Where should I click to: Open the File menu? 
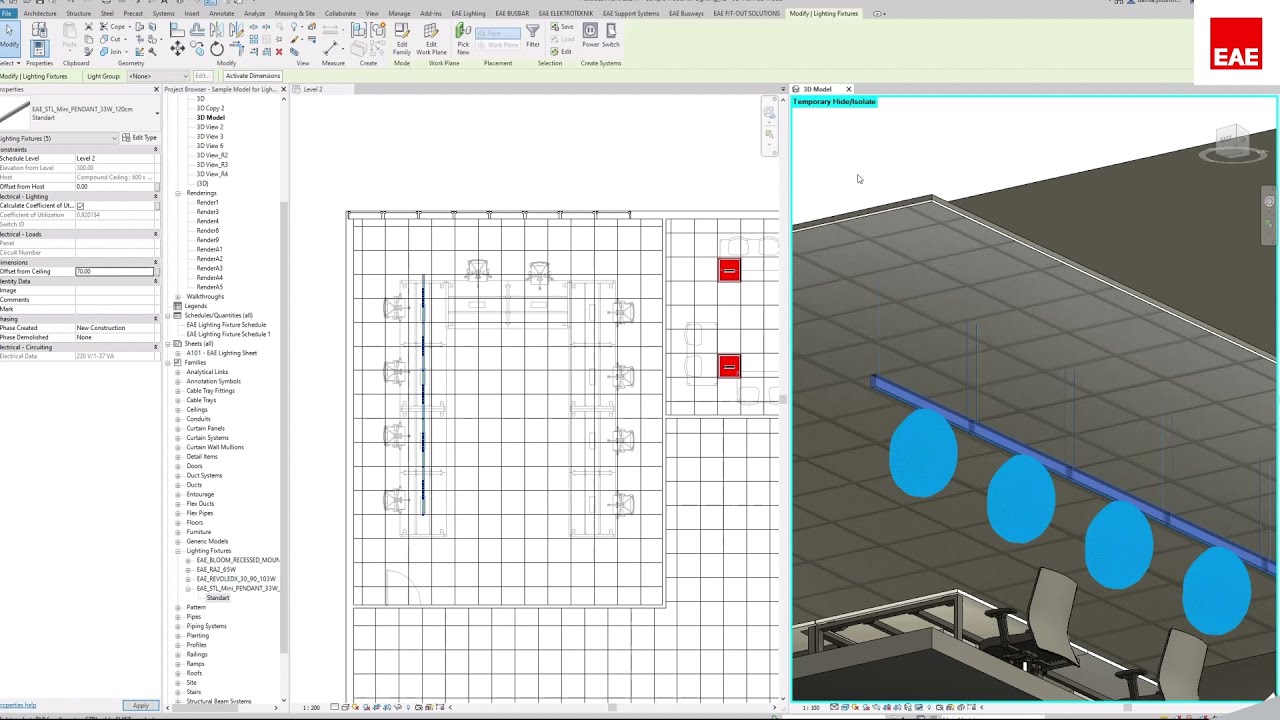7,14
